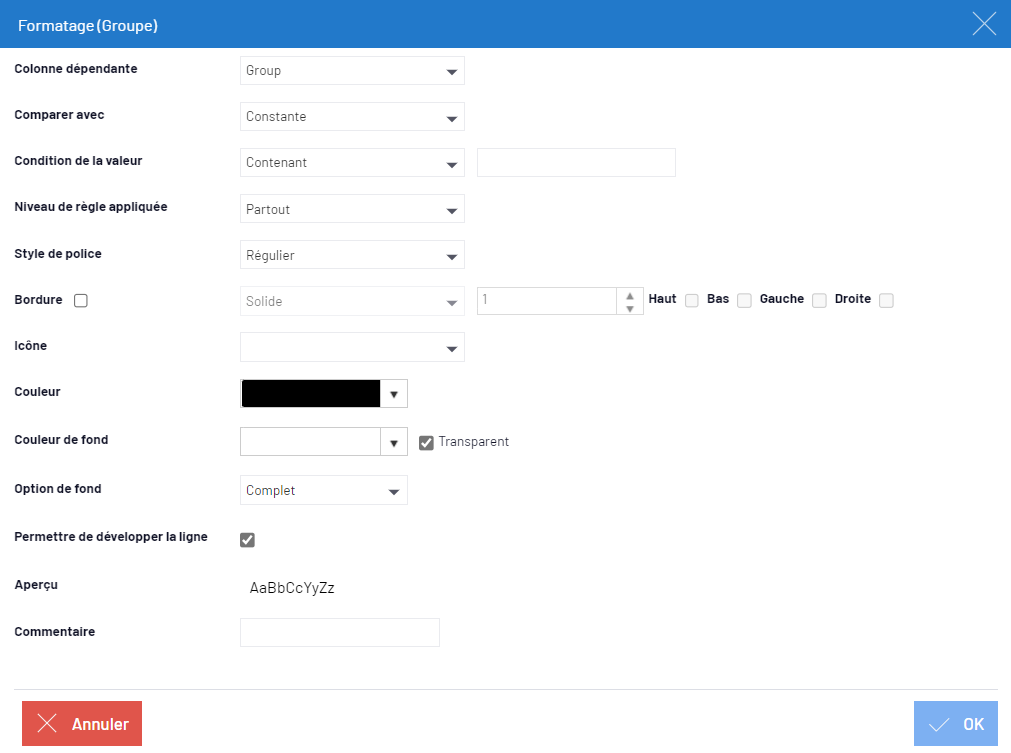Check the Bas border checkbox
The image size is (1011, 753).
point(744,301)
